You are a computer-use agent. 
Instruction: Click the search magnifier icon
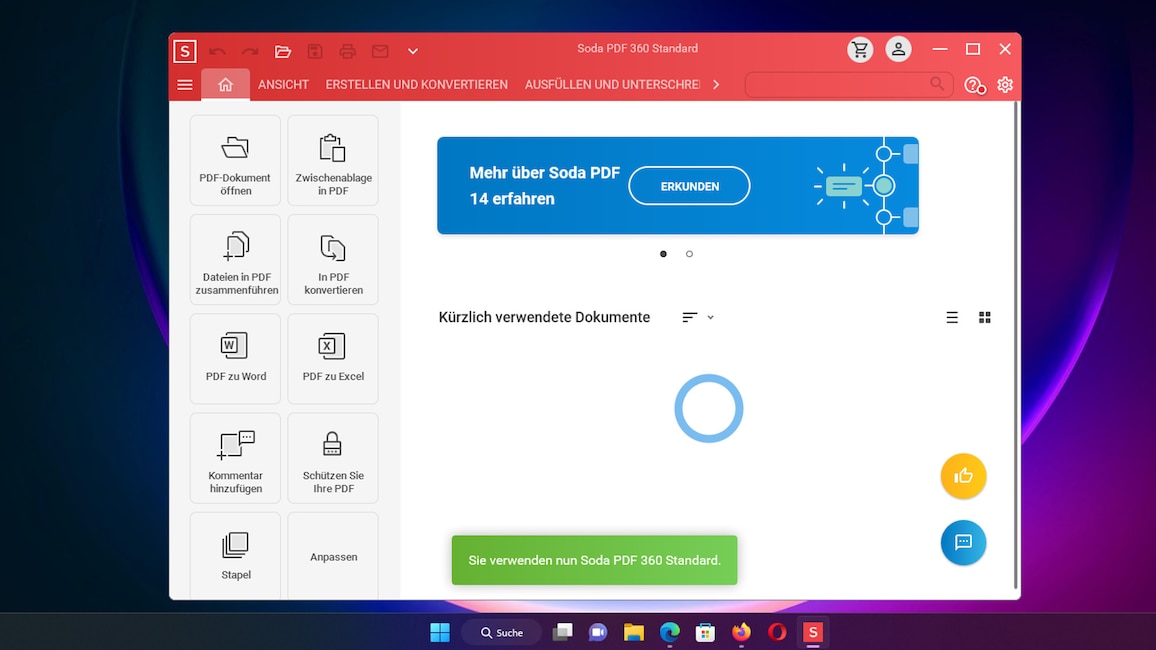tap(936, 84)
